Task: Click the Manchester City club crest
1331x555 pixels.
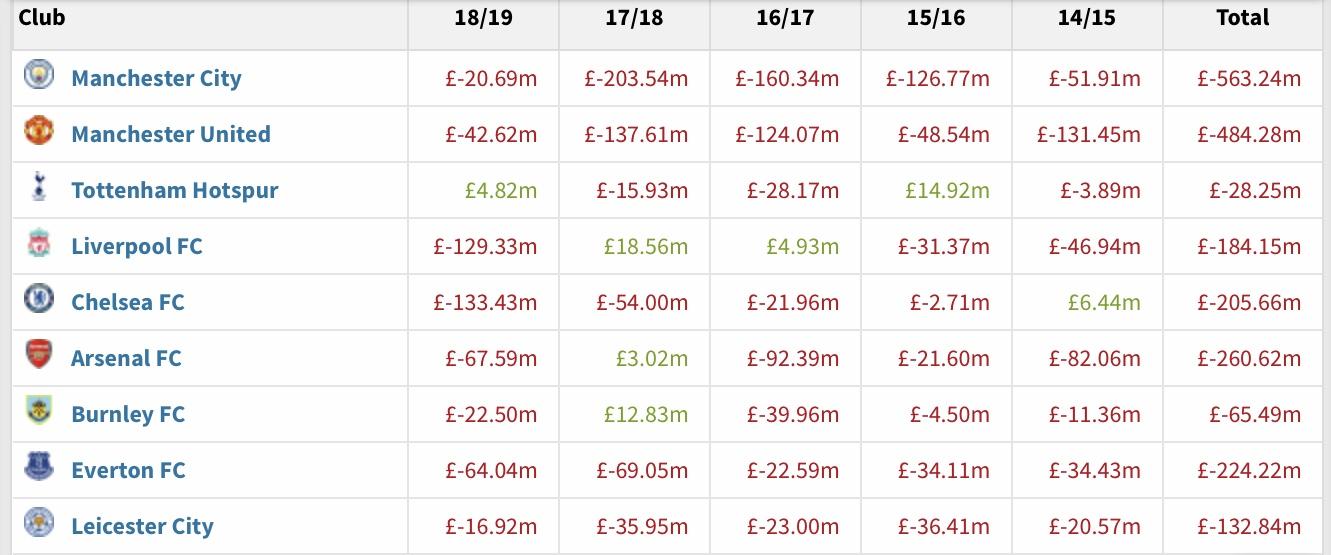Action: [x=39, y=76]
